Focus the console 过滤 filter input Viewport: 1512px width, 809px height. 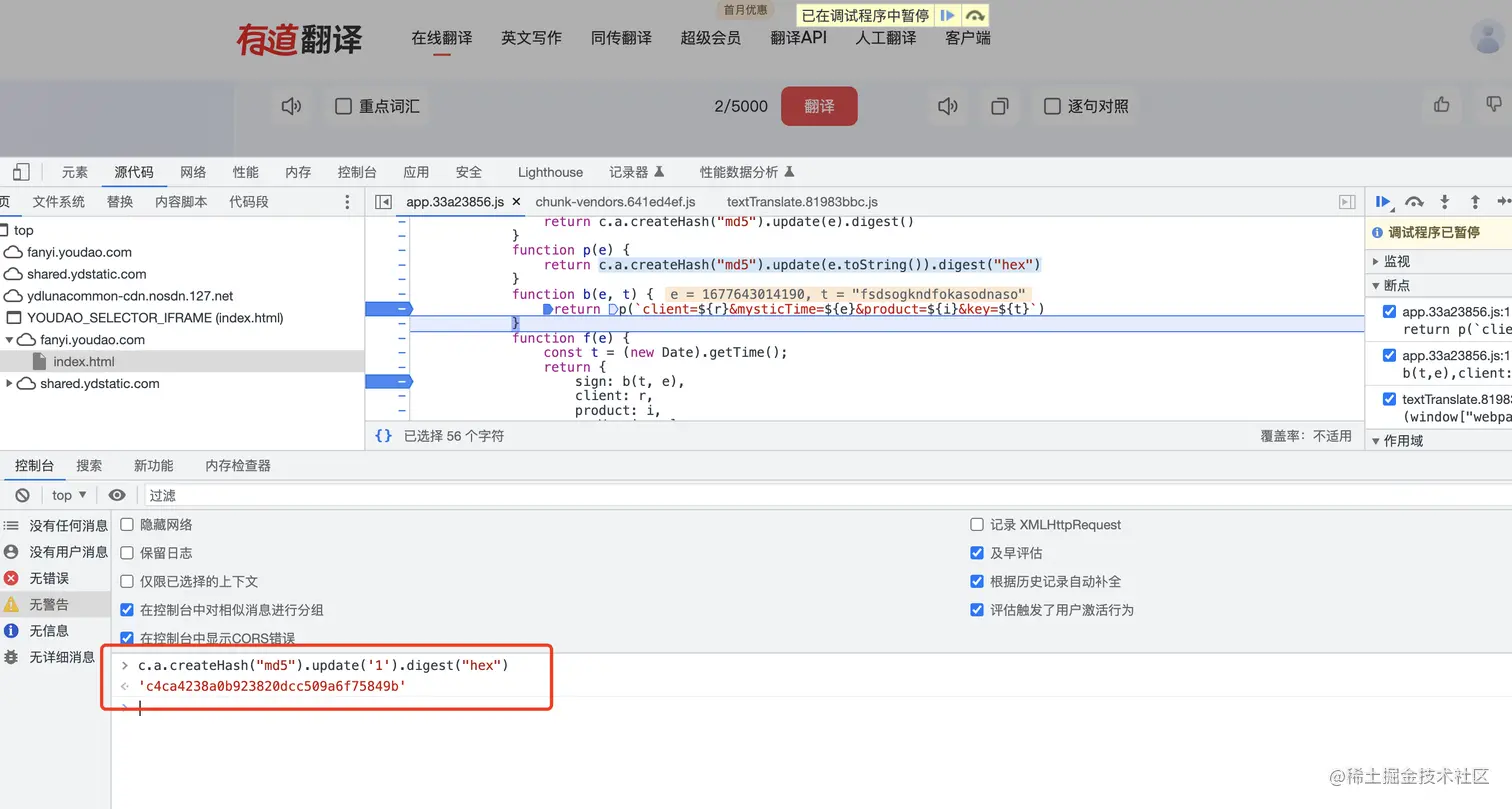[826, 495]
